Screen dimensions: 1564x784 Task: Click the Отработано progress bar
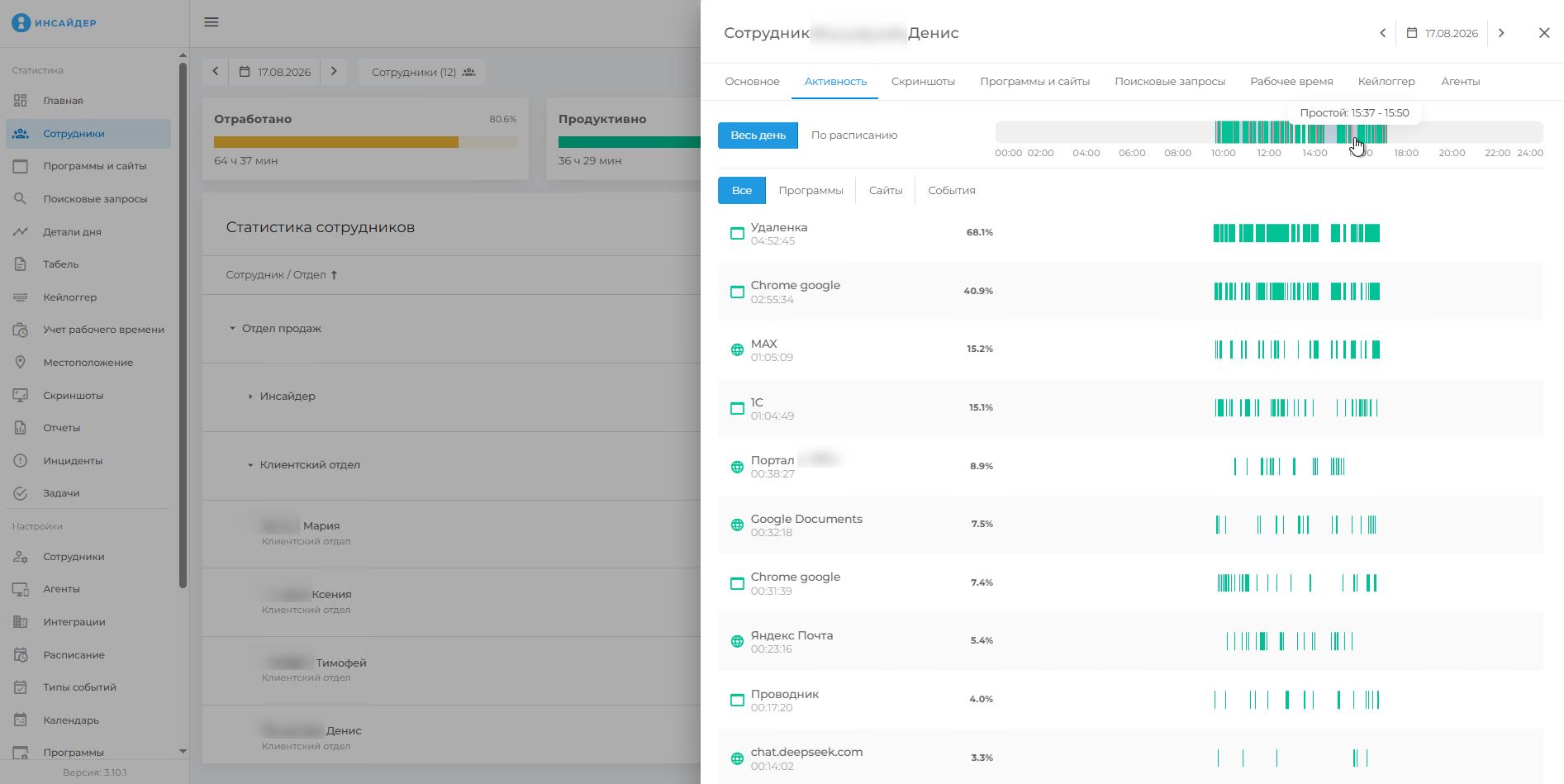coord(365,142)
